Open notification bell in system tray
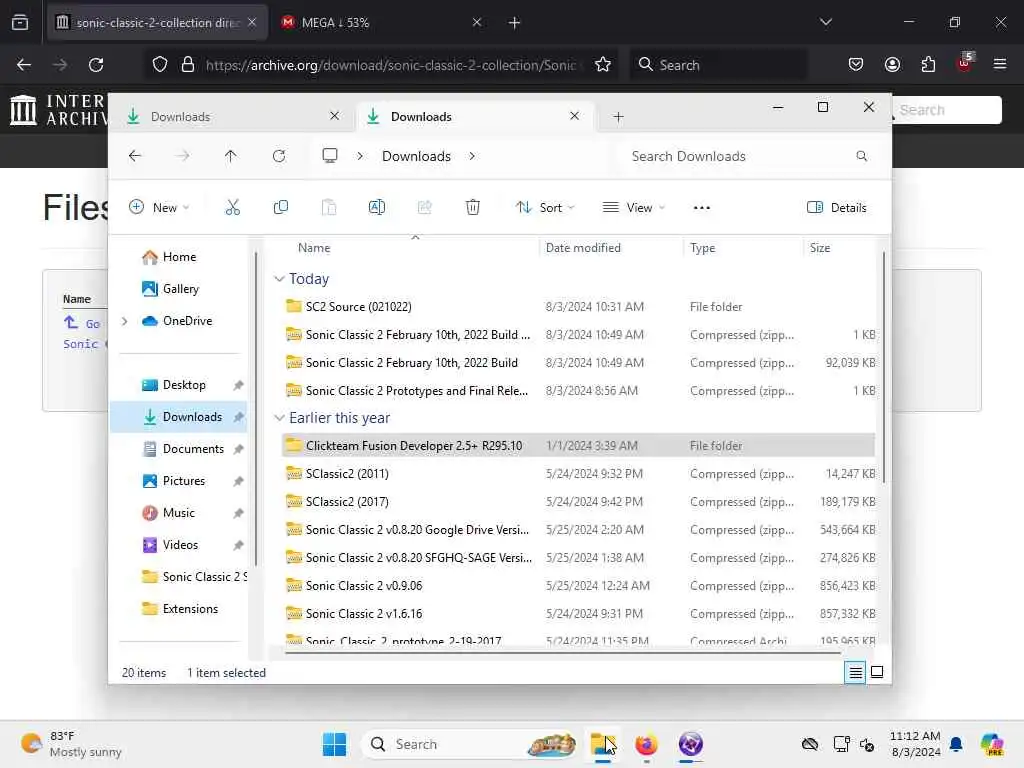Screen dimensions: 1024x768 [956, 744]
